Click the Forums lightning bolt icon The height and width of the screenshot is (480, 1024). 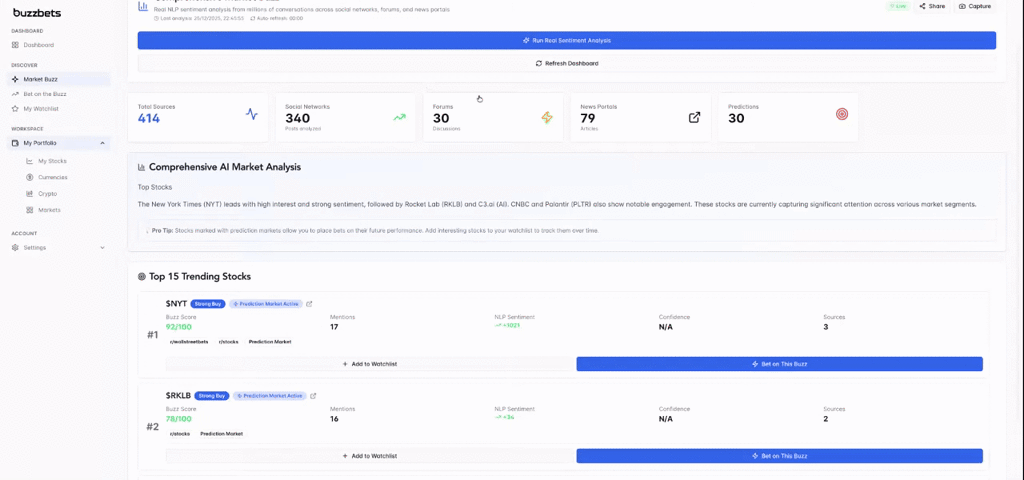click(x=547, y=118)
